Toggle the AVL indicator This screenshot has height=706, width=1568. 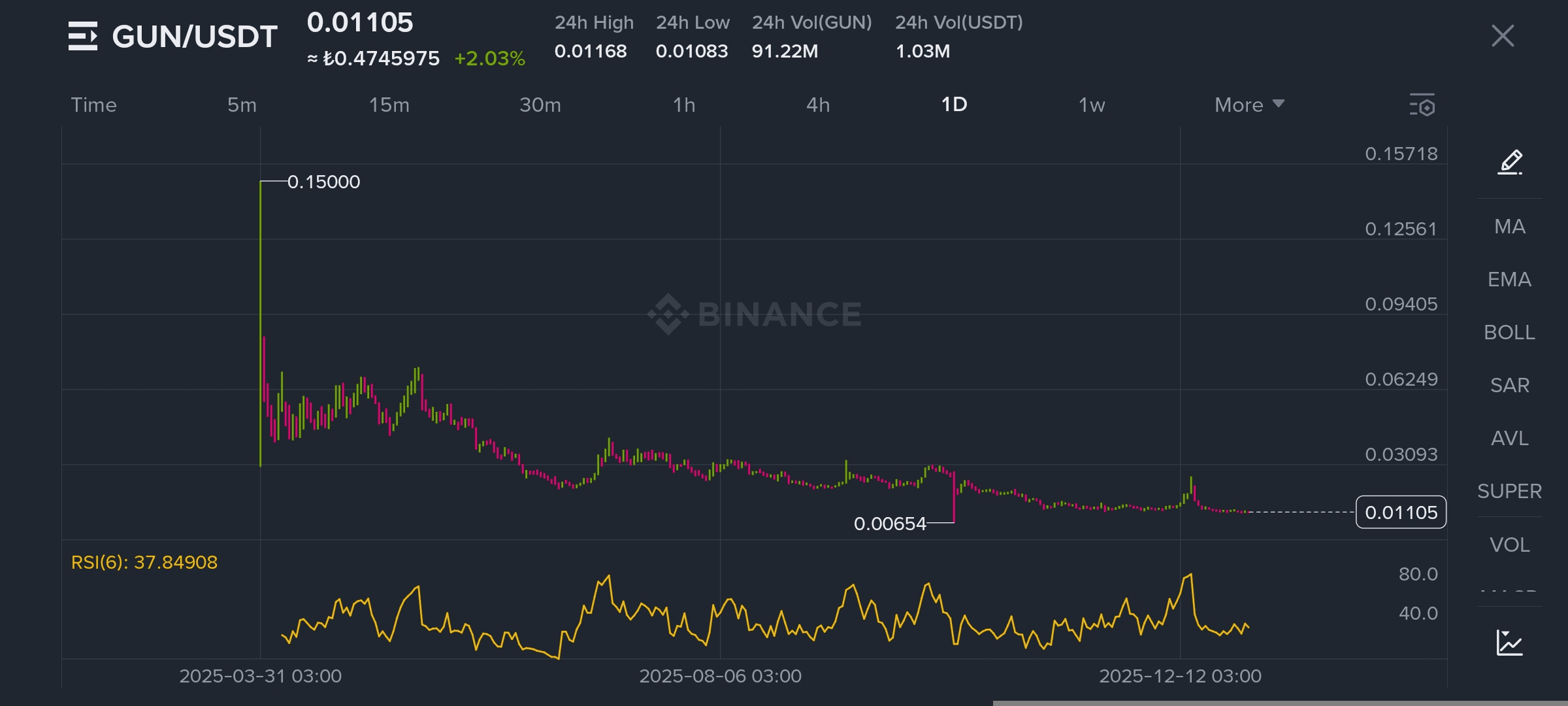(1509, 438)
